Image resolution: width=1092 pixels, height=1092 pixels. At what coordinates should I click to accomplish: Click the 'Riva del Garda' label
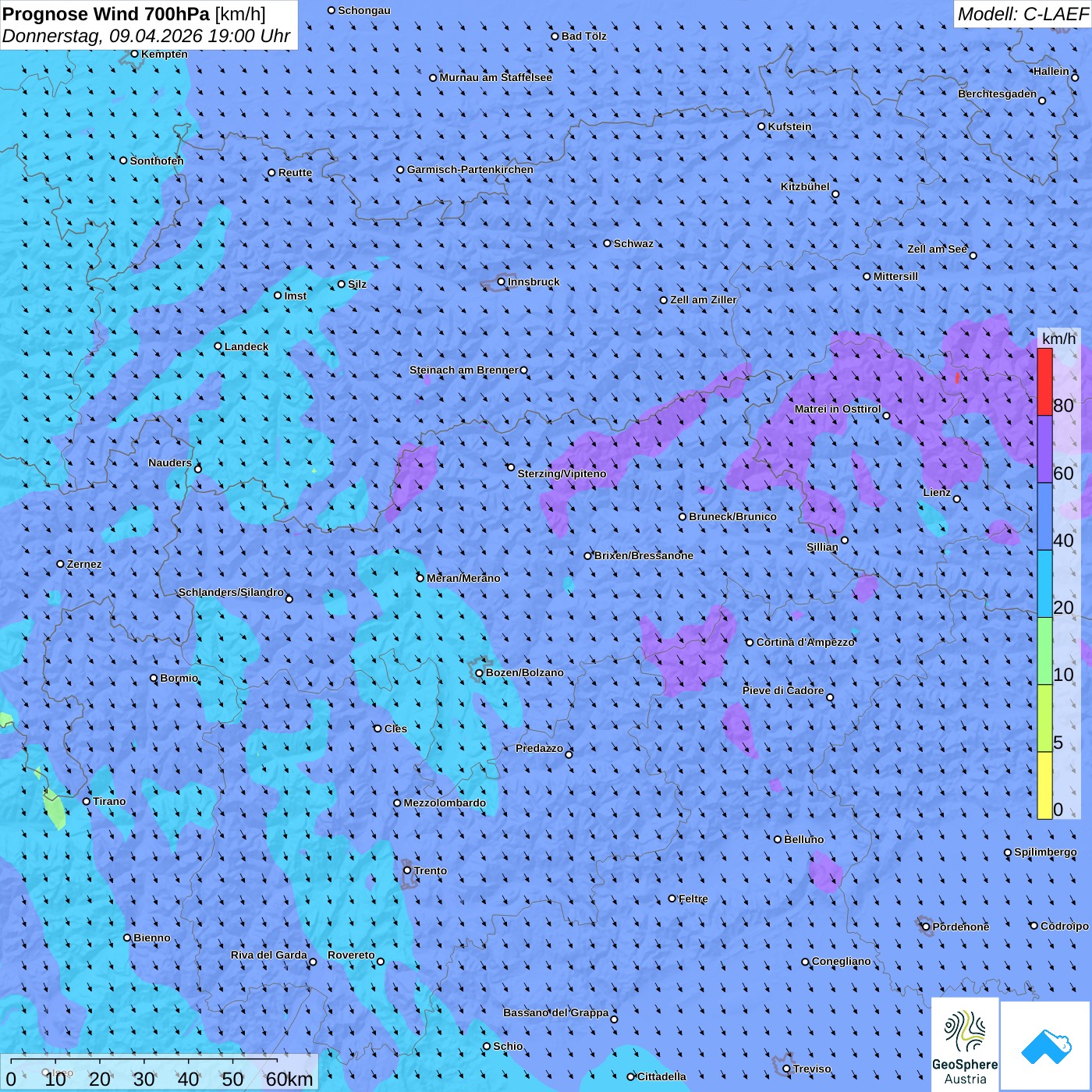(269, 955)
